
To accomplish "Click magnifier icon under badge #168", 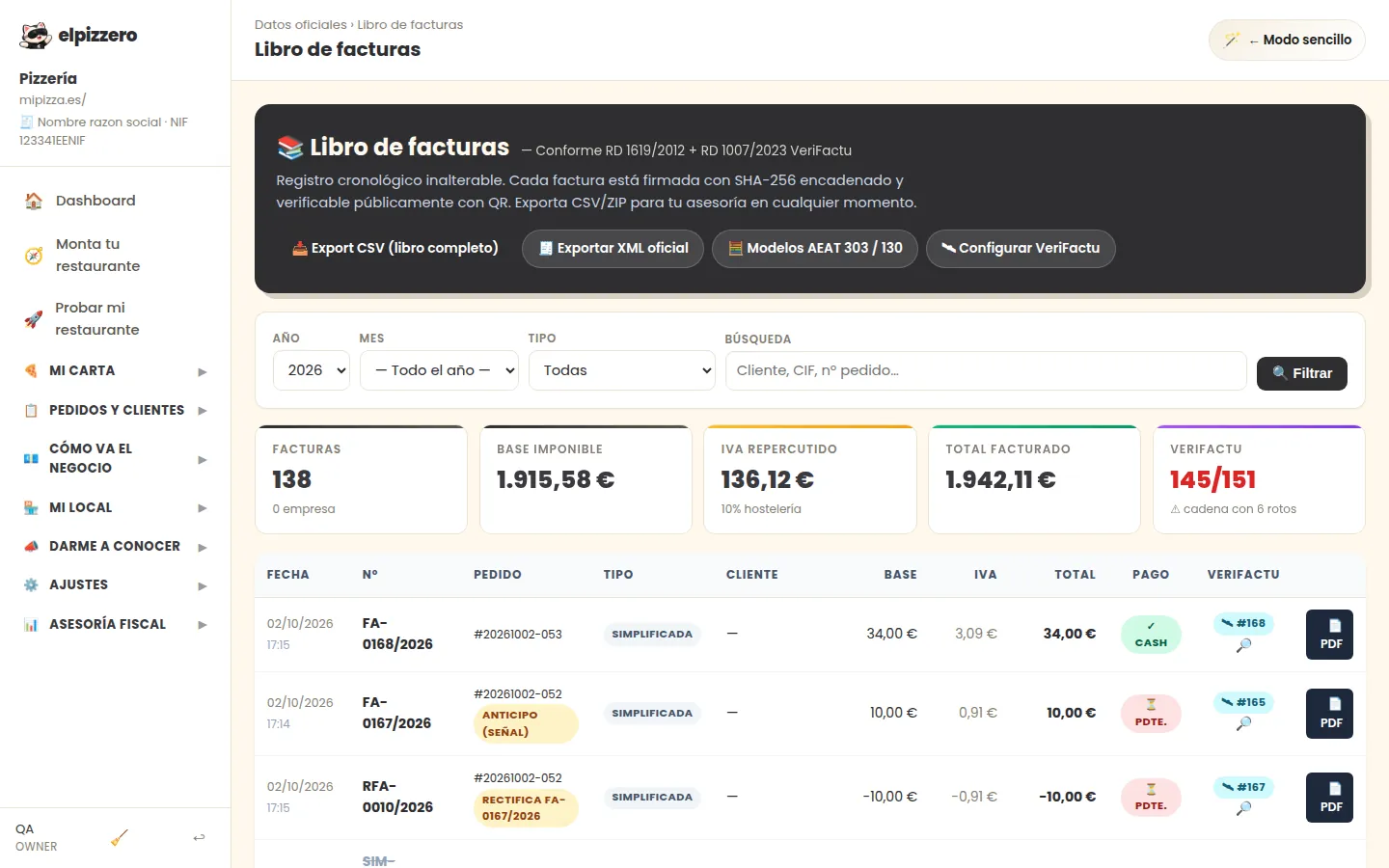I will 1244,645.
